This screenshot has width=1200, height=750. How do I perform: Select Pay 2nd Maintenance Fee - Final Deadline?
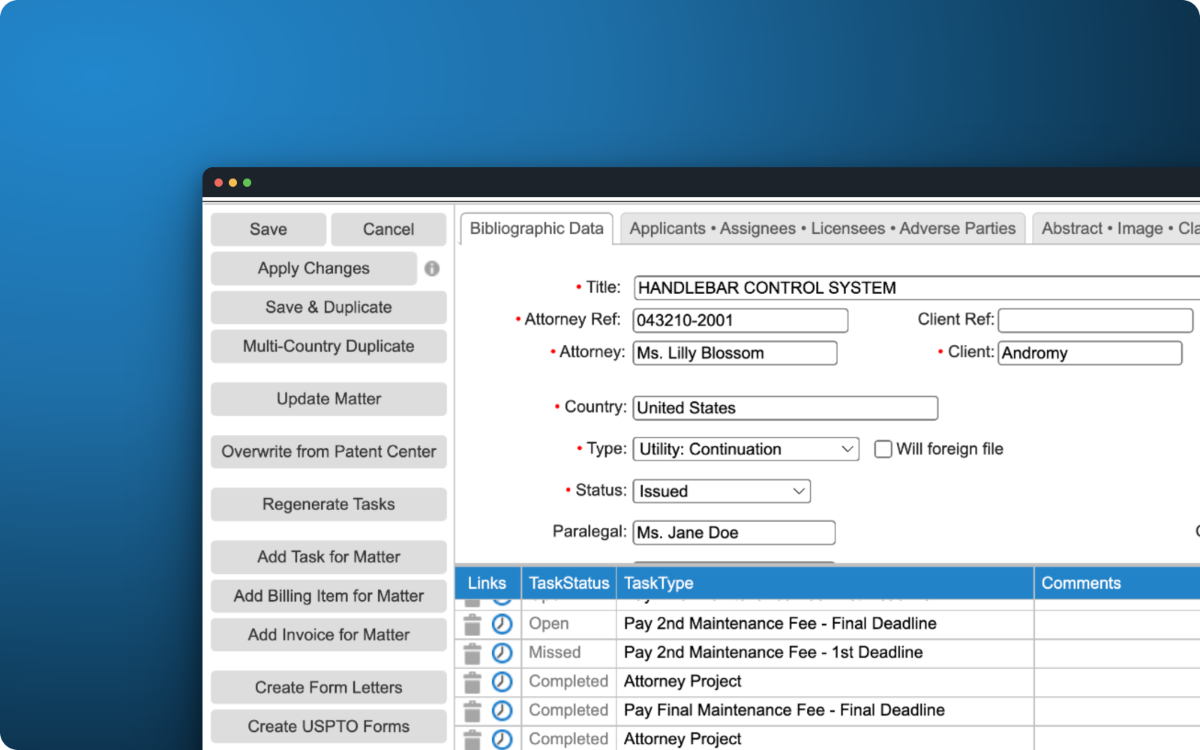[x=780, y=624]
